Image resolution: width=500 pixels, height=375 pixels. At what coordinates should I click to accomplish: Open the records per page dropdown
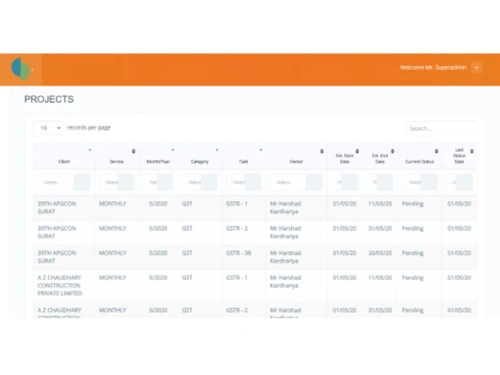tap(49, 128)
